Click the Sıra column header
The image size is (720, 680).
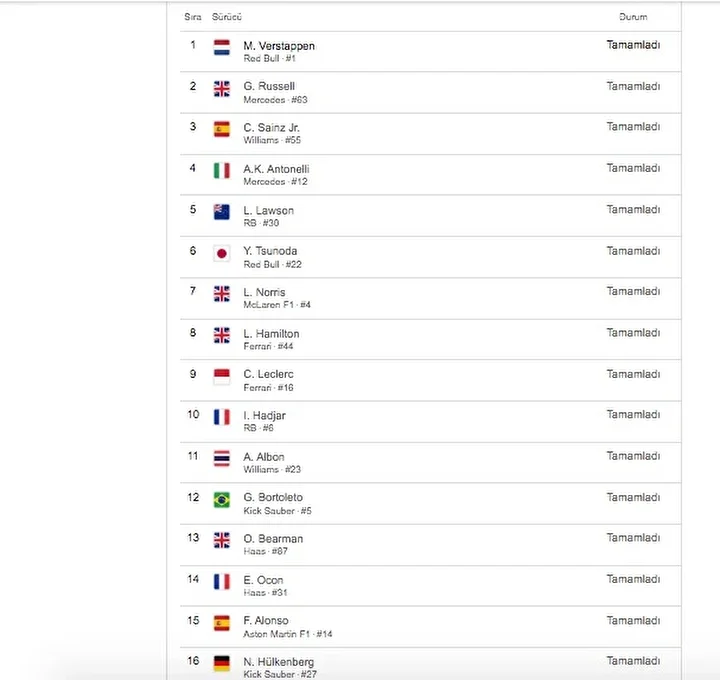193,17
